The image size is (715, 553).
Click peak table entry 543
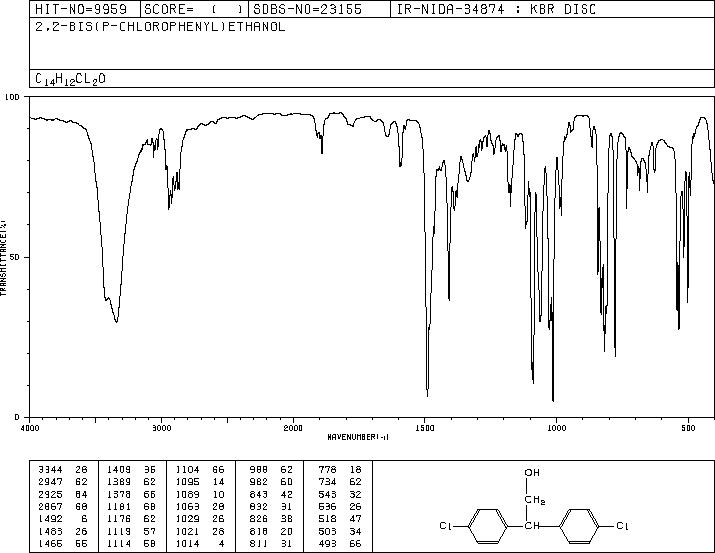click(327, 494)
